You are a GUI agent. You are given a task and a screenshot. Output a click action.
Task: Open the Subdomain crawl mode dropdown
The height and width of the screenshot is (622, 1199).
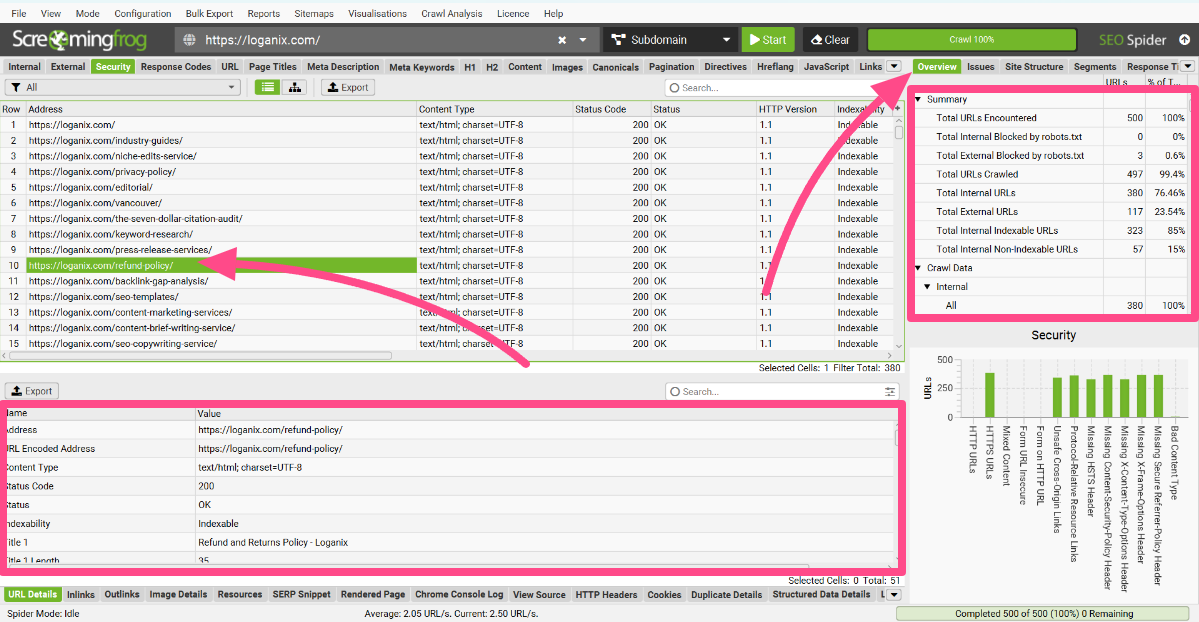pyautogui.click(x=671, y=40)
